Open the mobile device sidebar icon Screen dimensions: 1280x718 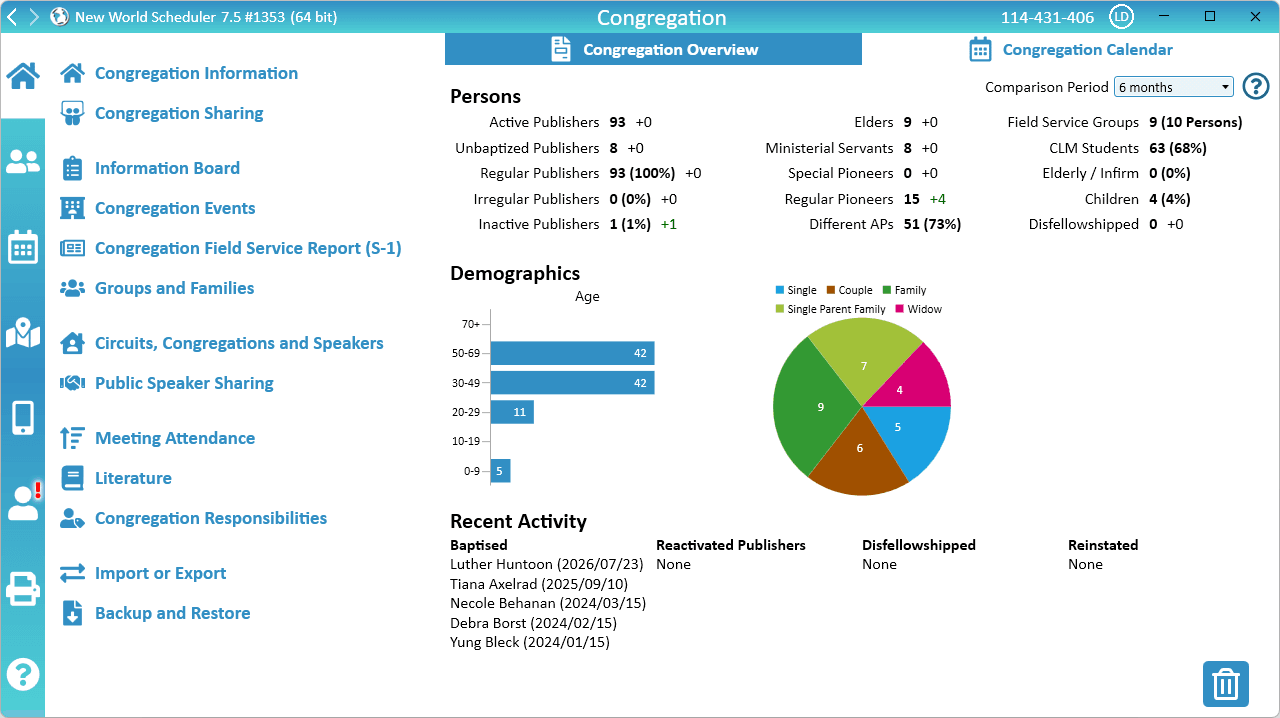[x=23, y=418]
